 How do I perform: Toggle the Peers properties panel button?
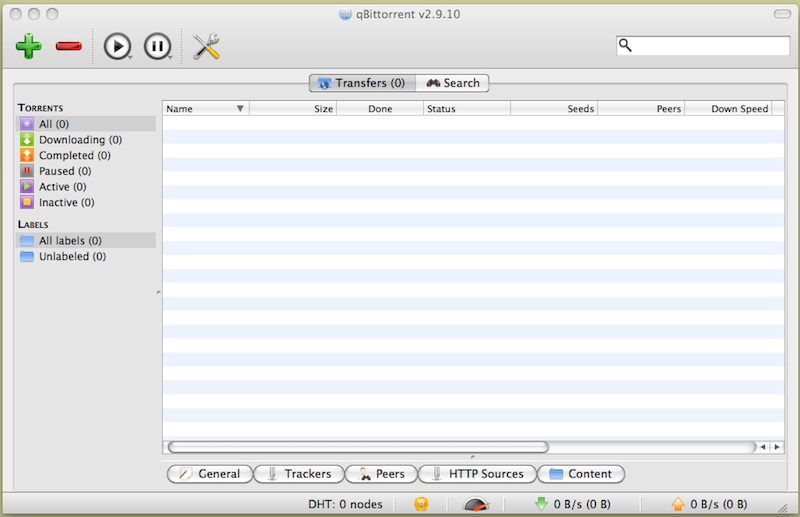(380, 474)
